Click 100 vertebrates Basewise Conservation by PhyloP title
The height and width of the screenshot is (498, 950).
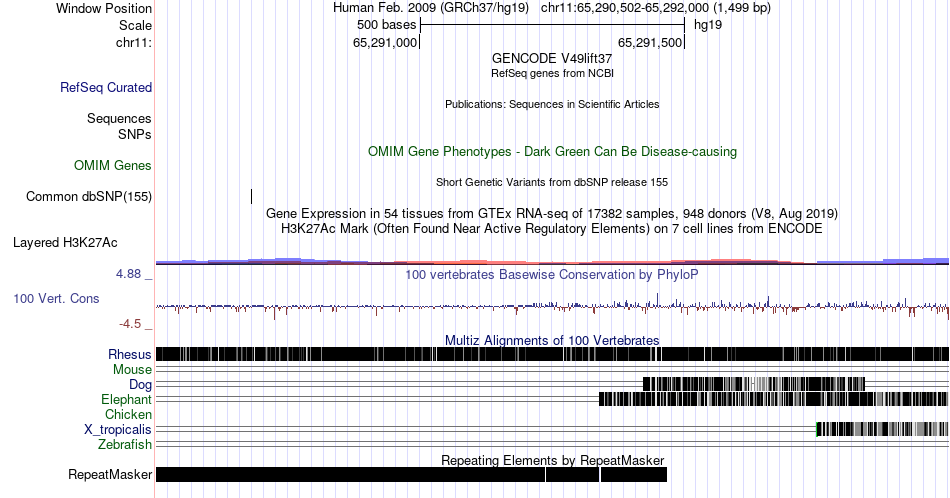coord(552,274)
